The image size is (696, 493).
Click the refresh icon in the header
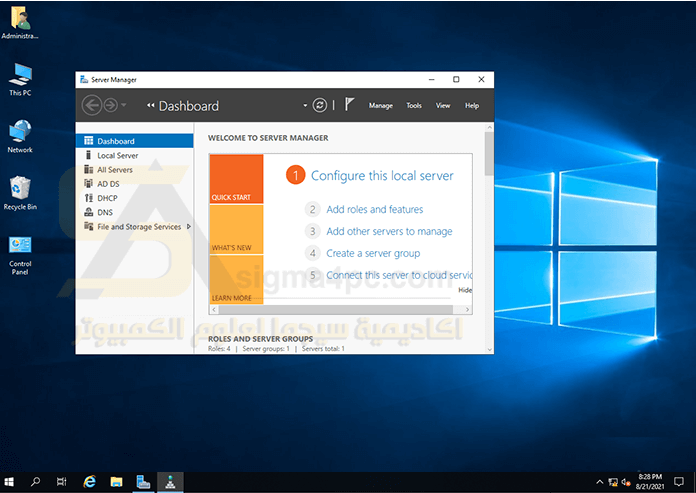point(320,106)
